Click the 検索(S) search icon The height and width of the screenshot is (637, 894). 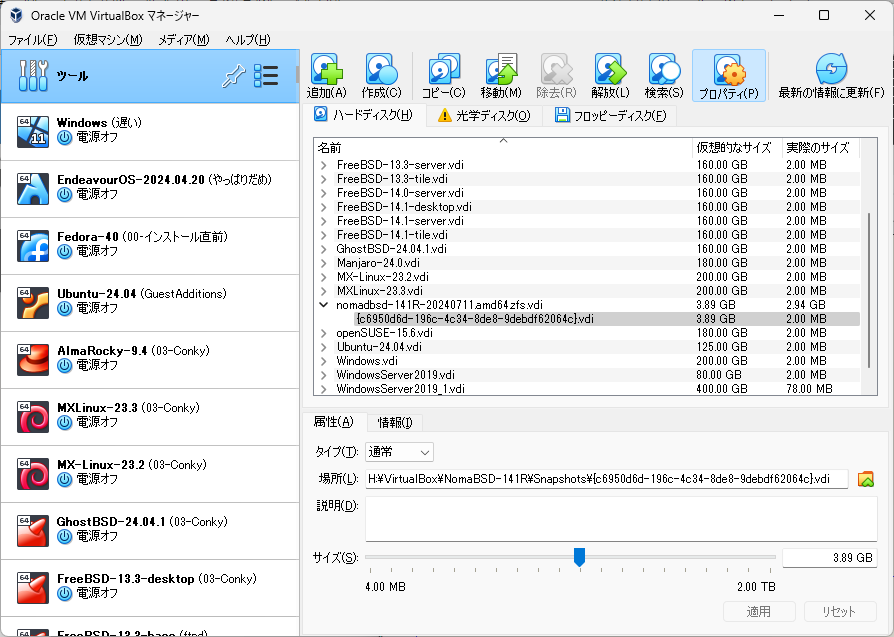(664, 70)
